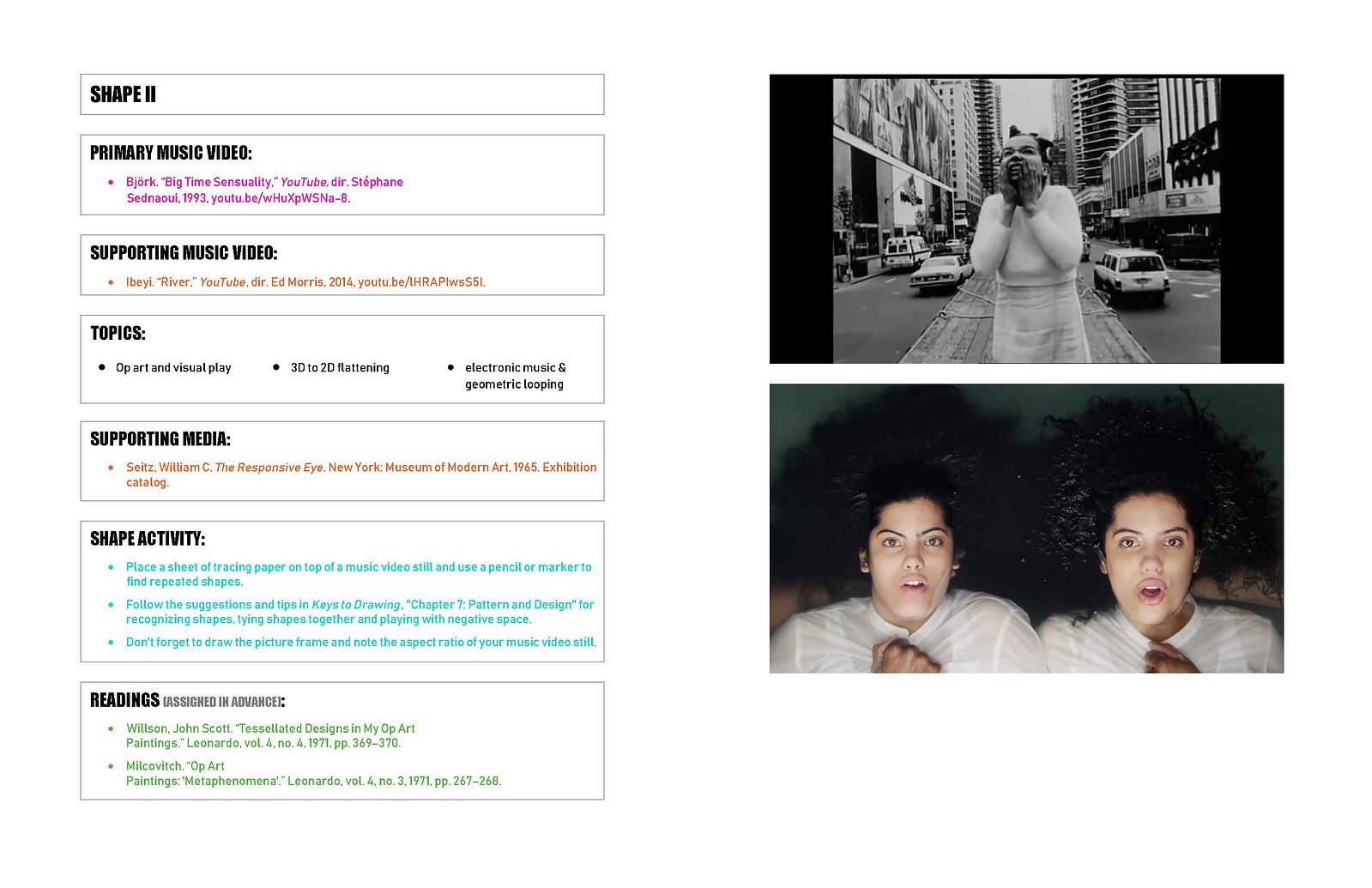This screenshot has width=1372, height=888.
Task: Click the TOPICS heading
Action: pyautogui.click(x=118, y=333)
